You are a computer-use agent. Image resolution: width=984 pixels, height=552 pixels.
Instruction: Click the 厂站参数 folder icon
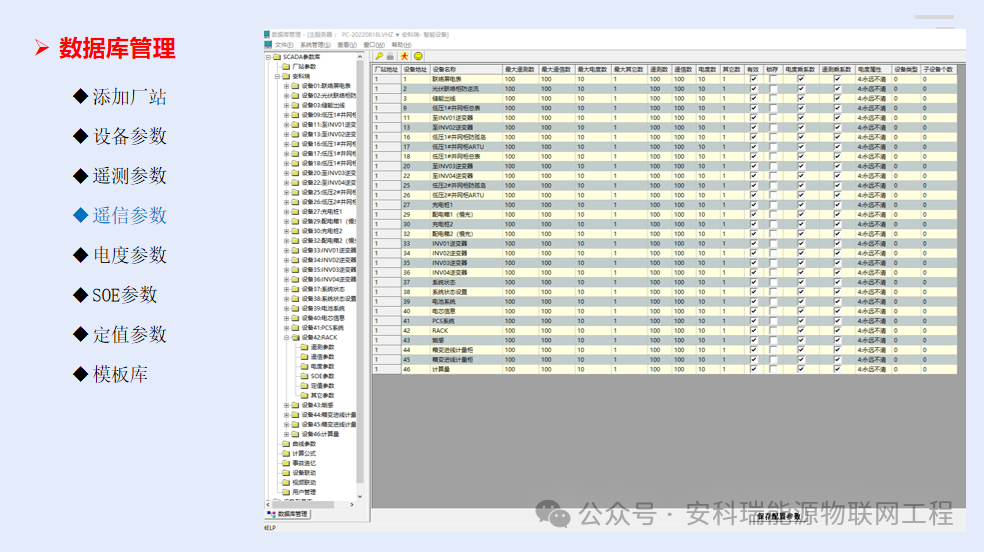(x=286, y=66)
